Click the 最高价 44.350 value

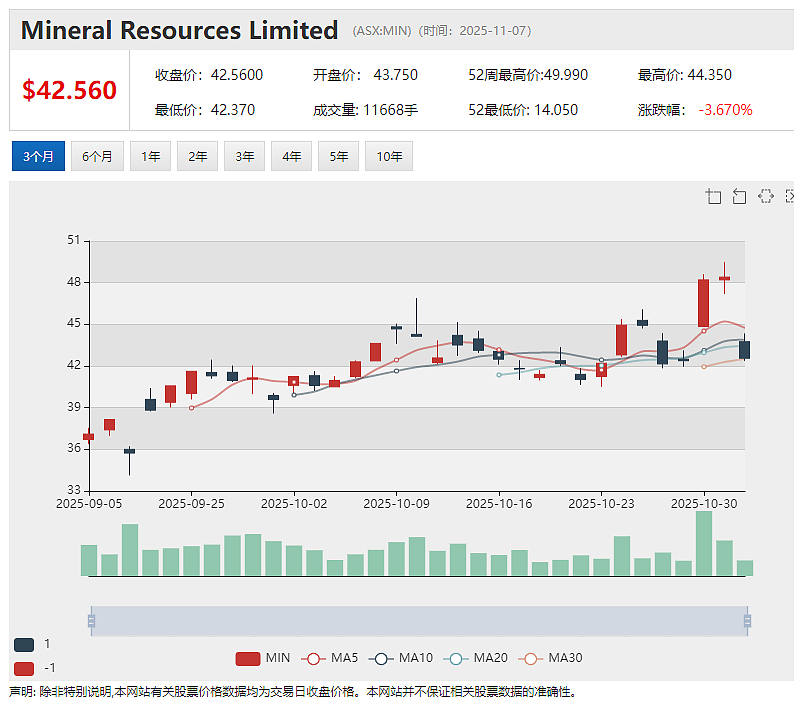[709, 75]
